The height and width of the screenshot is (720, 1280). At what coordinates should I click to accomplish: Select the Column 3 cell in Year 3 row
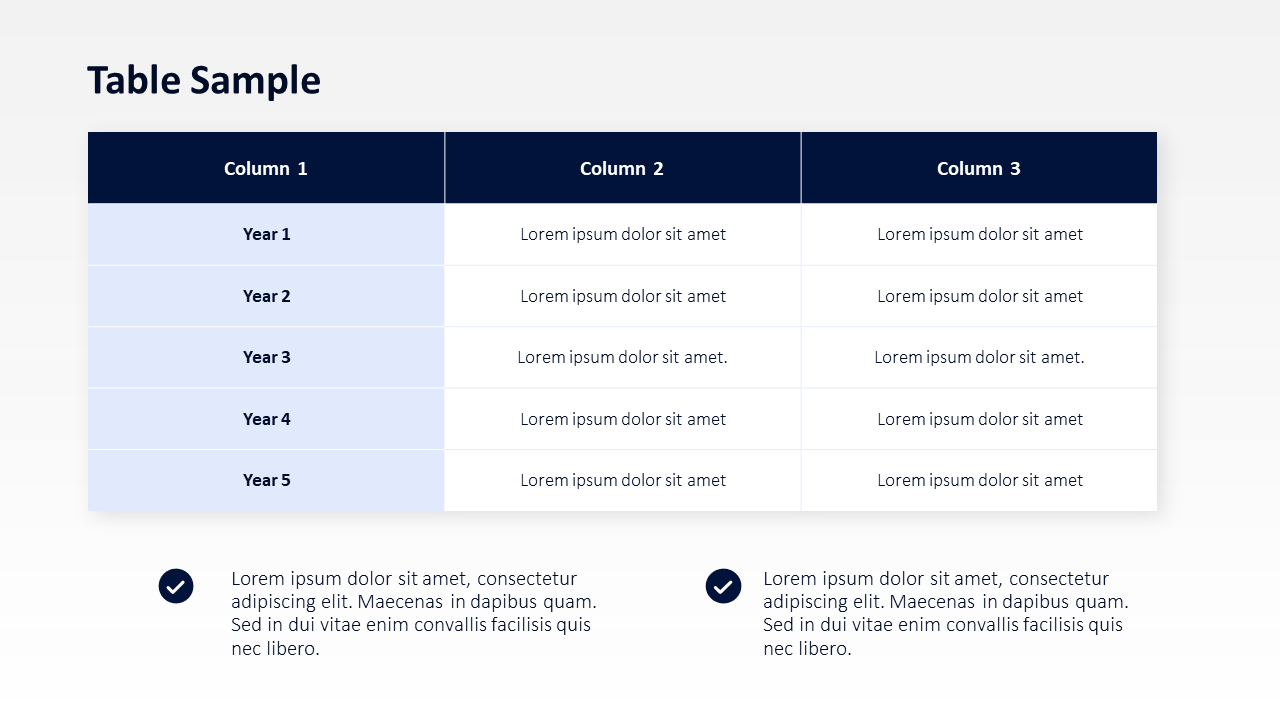pos(980,357)
